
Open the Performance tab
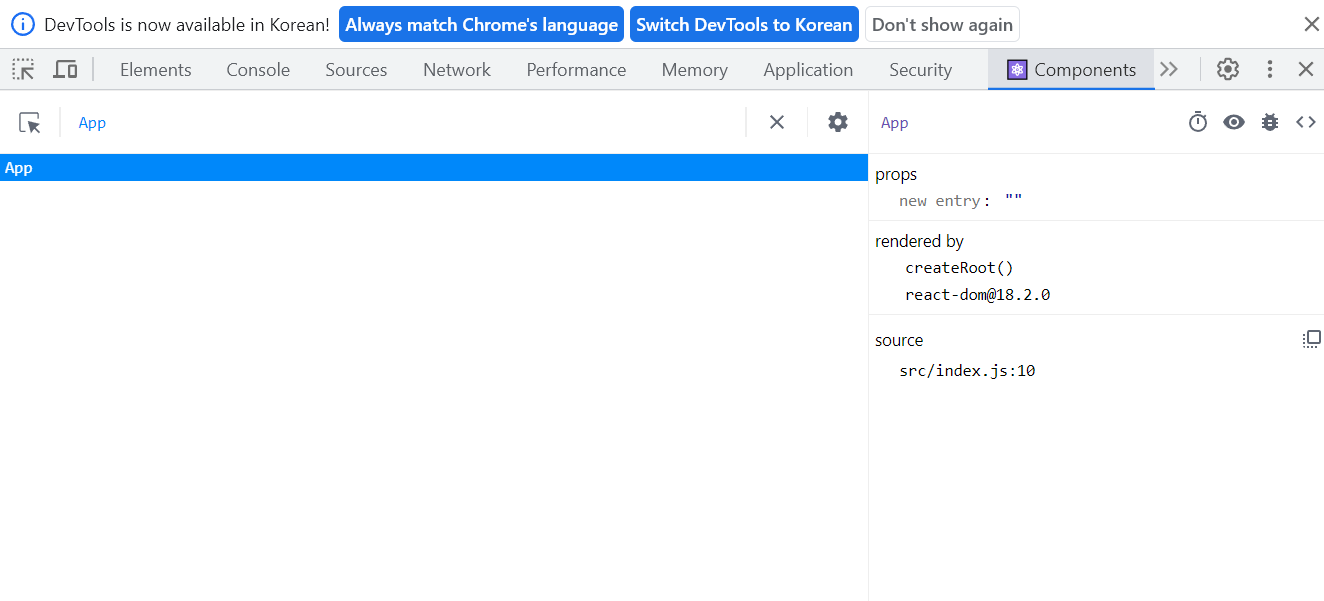click(x=576, y=69)
